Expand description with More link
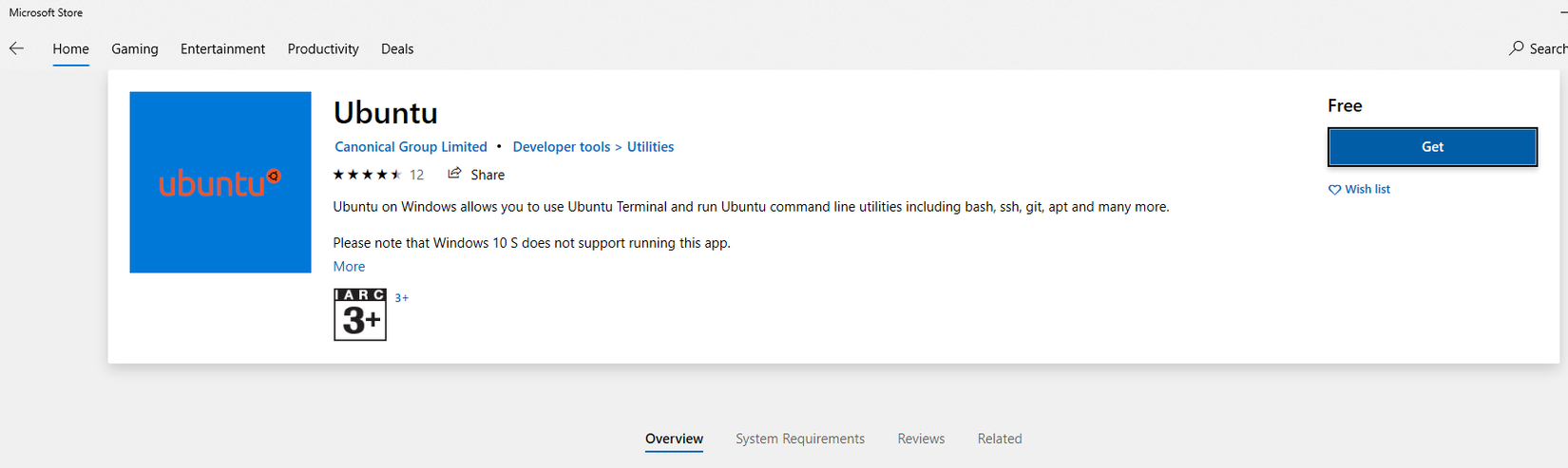Image resolution: width=1568 pixels, height=468 pixels. (349, 267)
